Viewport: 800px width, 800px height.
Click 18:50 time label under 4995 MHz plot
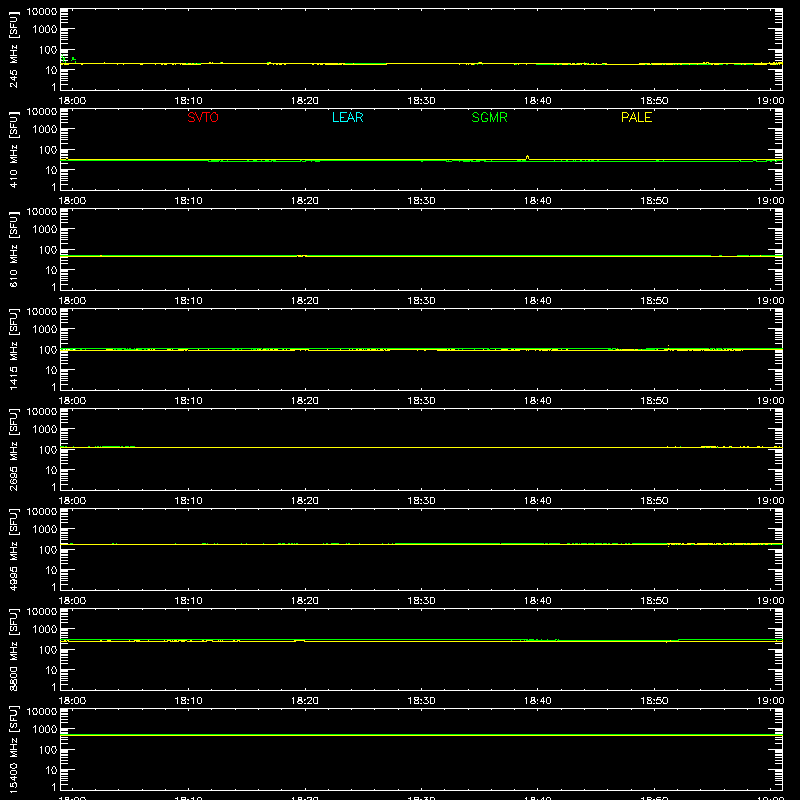coord(654,601)
